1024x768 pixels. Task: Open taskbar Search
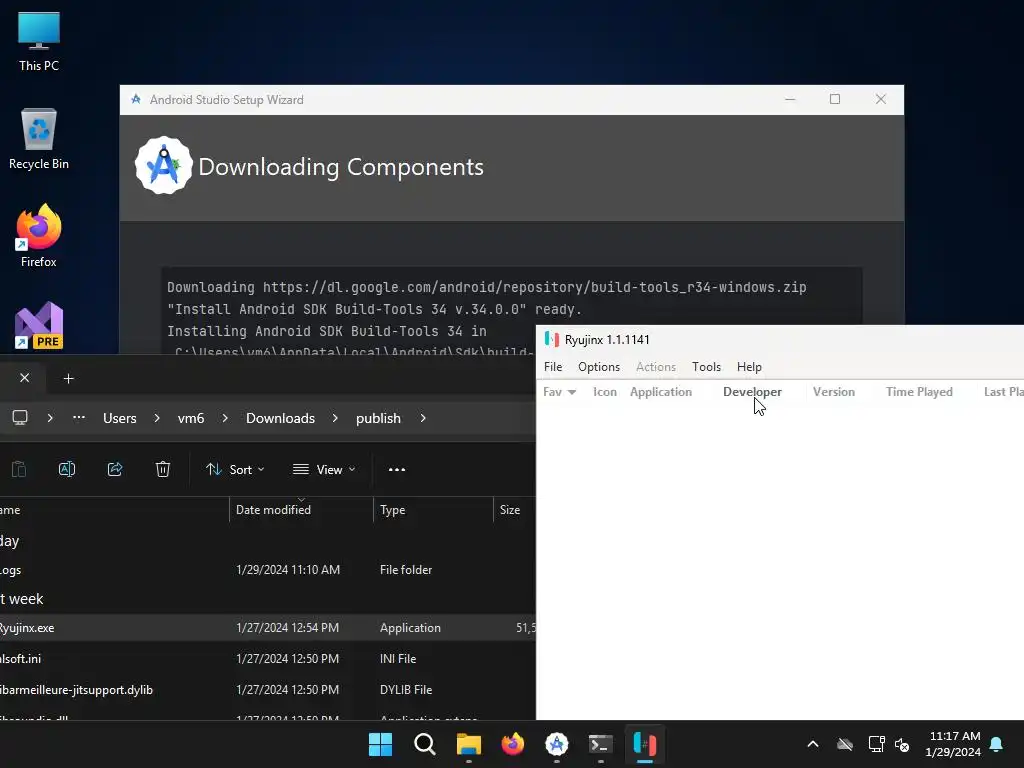point(424,744)
